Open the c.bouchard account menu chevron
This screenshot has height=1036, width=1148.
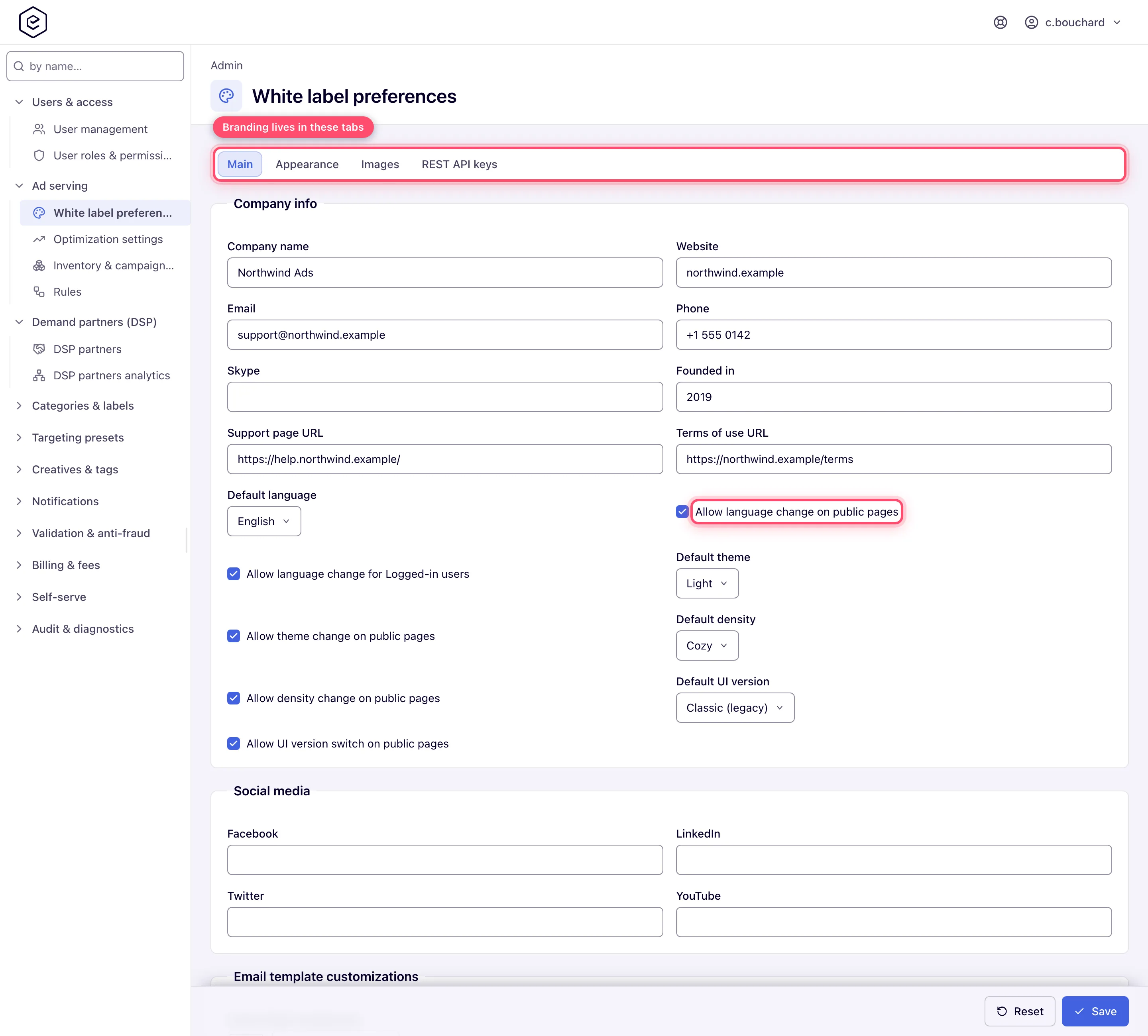coord(1117,22)
